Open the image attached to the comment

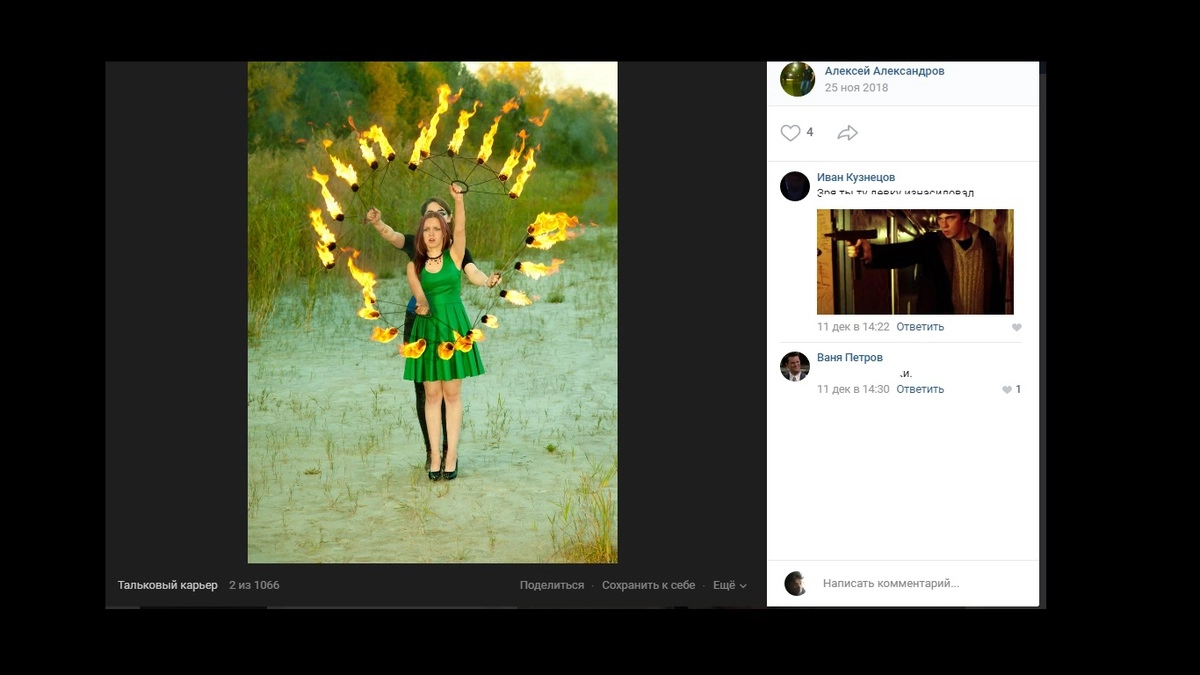click(915, 262)
